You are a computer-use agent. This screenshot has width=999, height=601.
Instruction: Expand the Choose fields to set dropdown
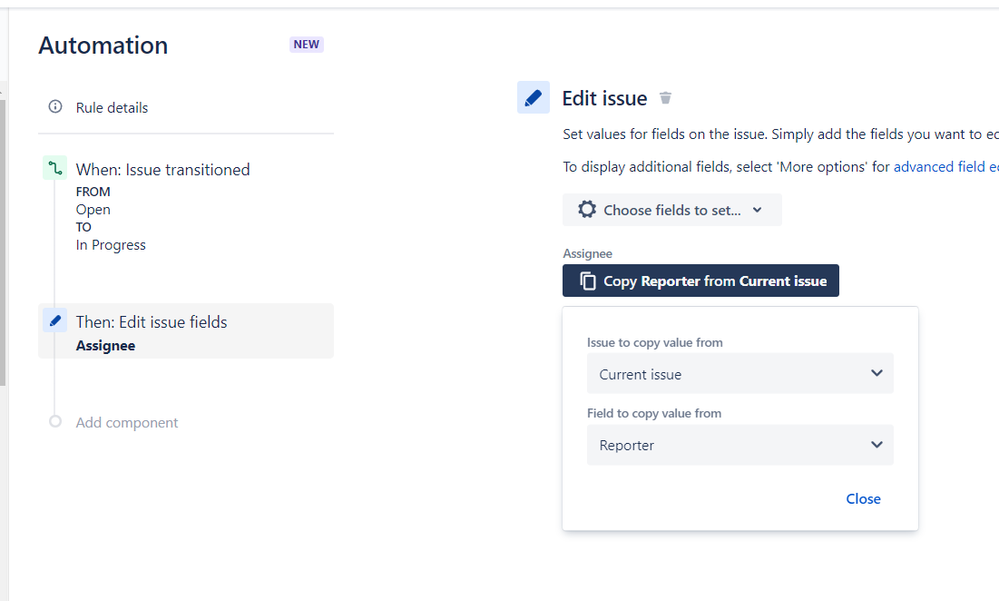coord(672,210)
